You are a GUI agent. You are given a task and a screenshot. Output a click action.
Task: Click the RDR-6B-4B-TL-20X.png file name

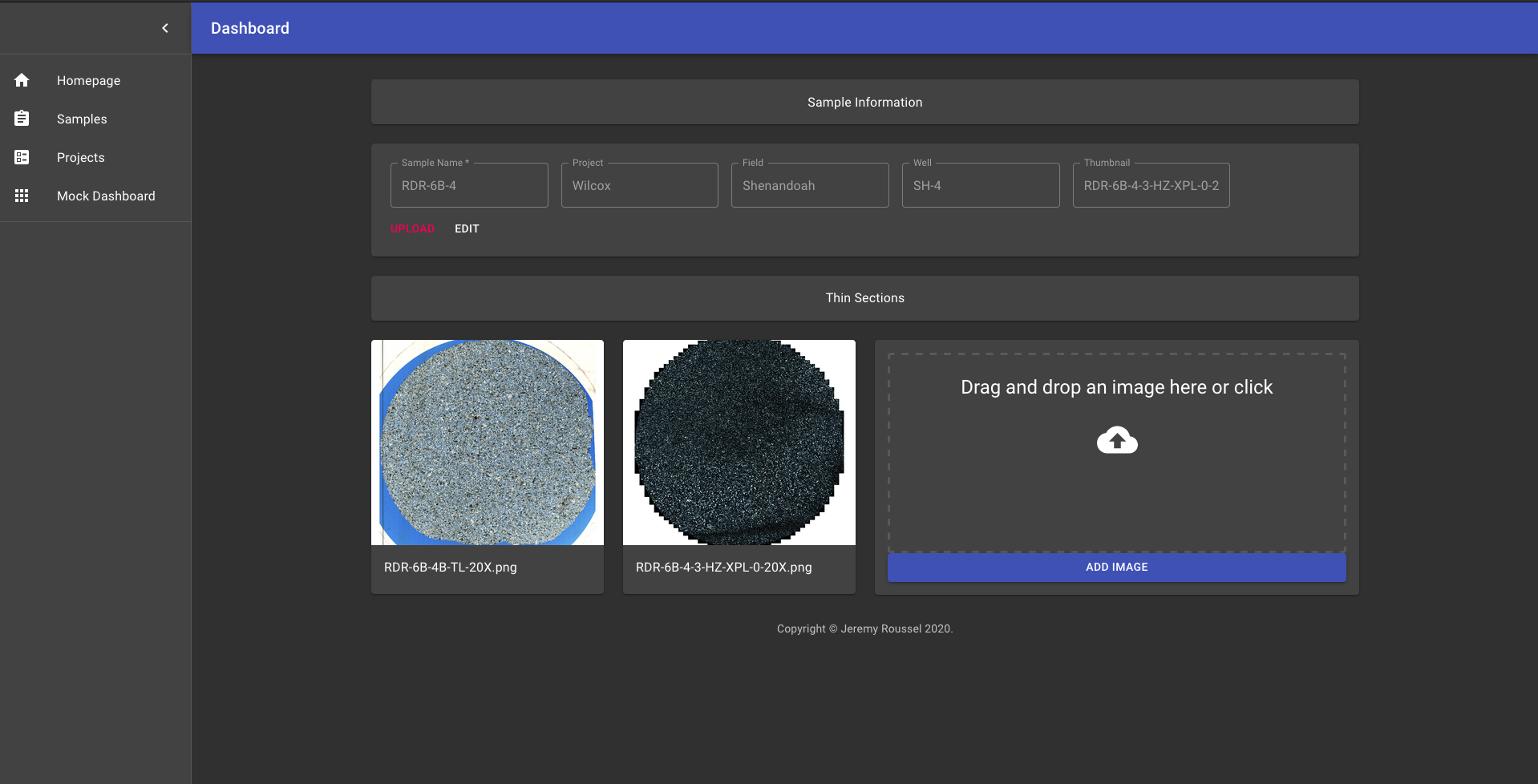point(451,568)
